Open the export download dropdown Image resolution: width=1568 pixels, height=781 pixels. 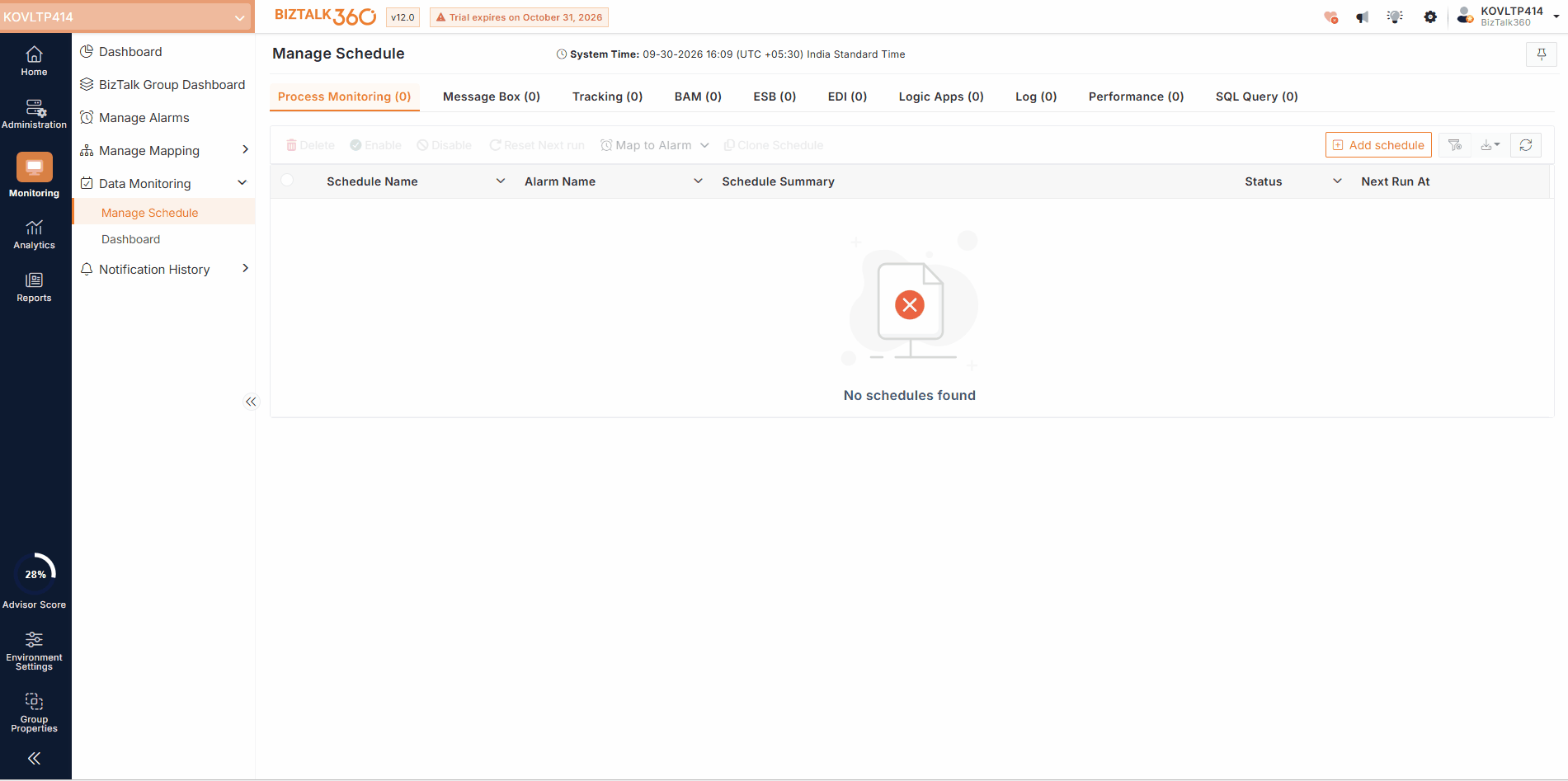[1490, 145]
